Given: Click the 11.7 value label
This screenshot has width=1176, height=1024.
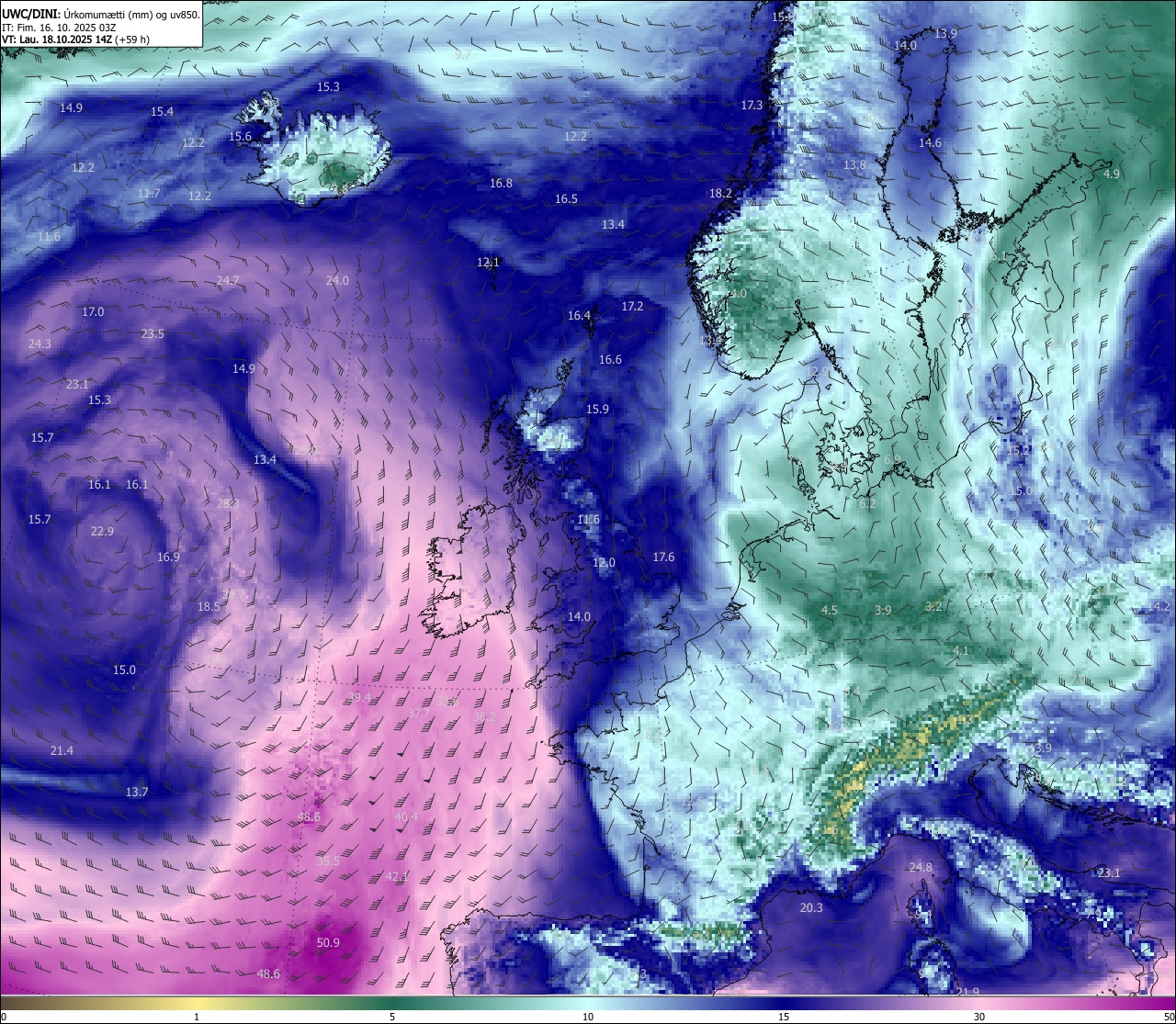Looking at the screenshot, I should point(149,193).
